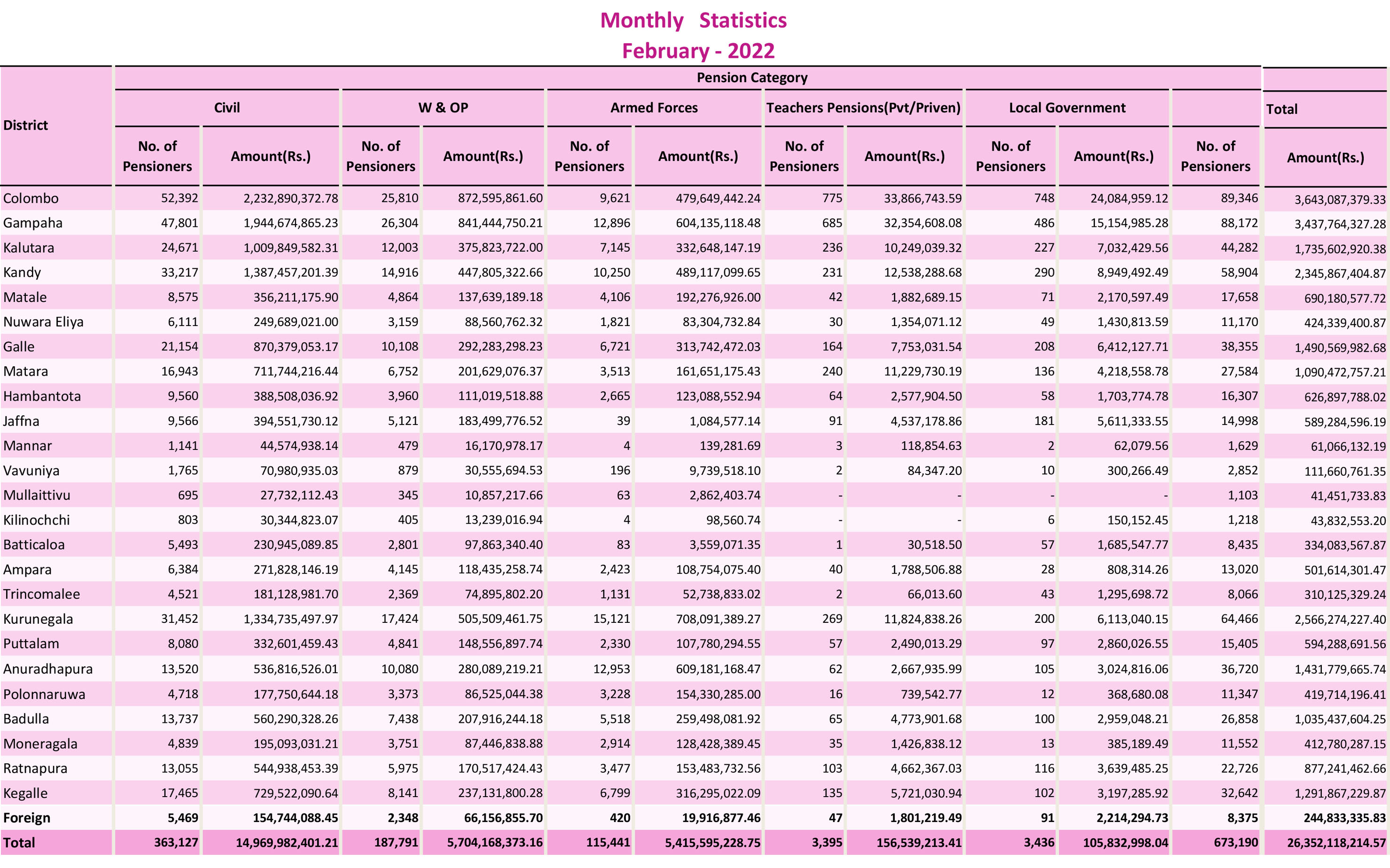The image size is (1390, 868).
Task: Select the Matale district label
Action: coord(25,297)
